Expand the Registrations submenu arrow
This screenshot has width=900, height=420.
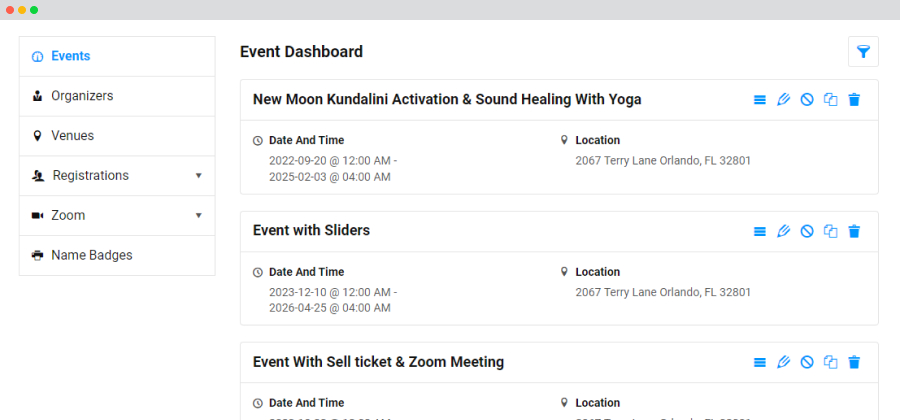point(199,176)
